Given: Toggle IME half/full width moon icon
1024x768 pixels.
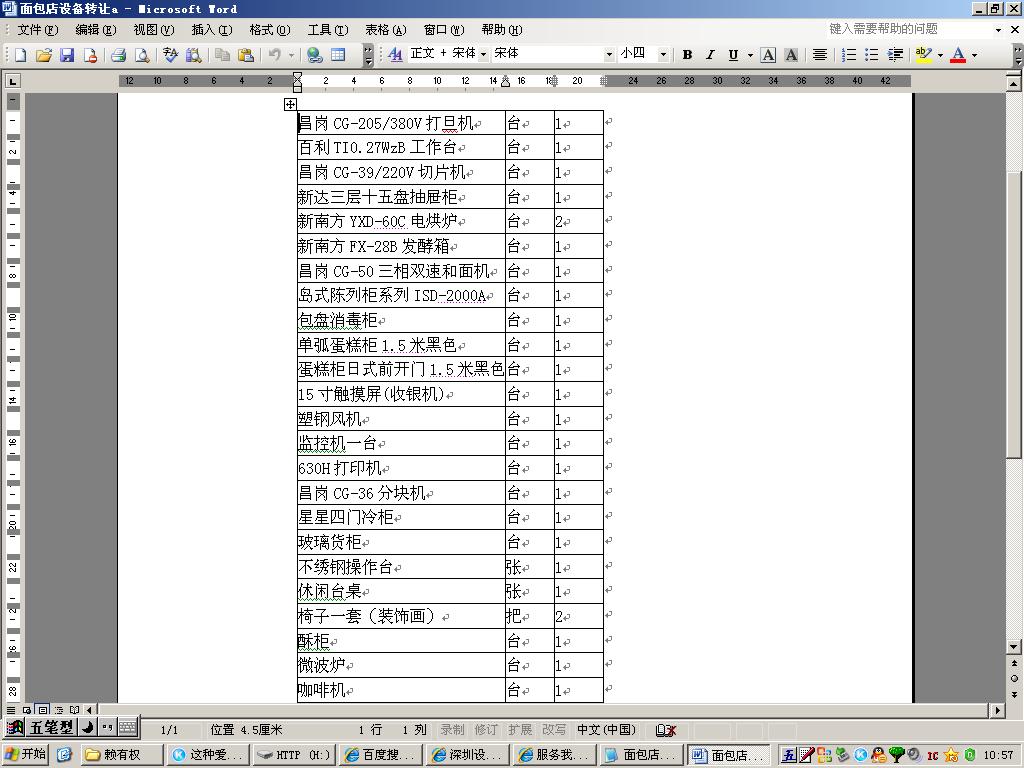Looking at the screenshot, I should tap(88, 727).
